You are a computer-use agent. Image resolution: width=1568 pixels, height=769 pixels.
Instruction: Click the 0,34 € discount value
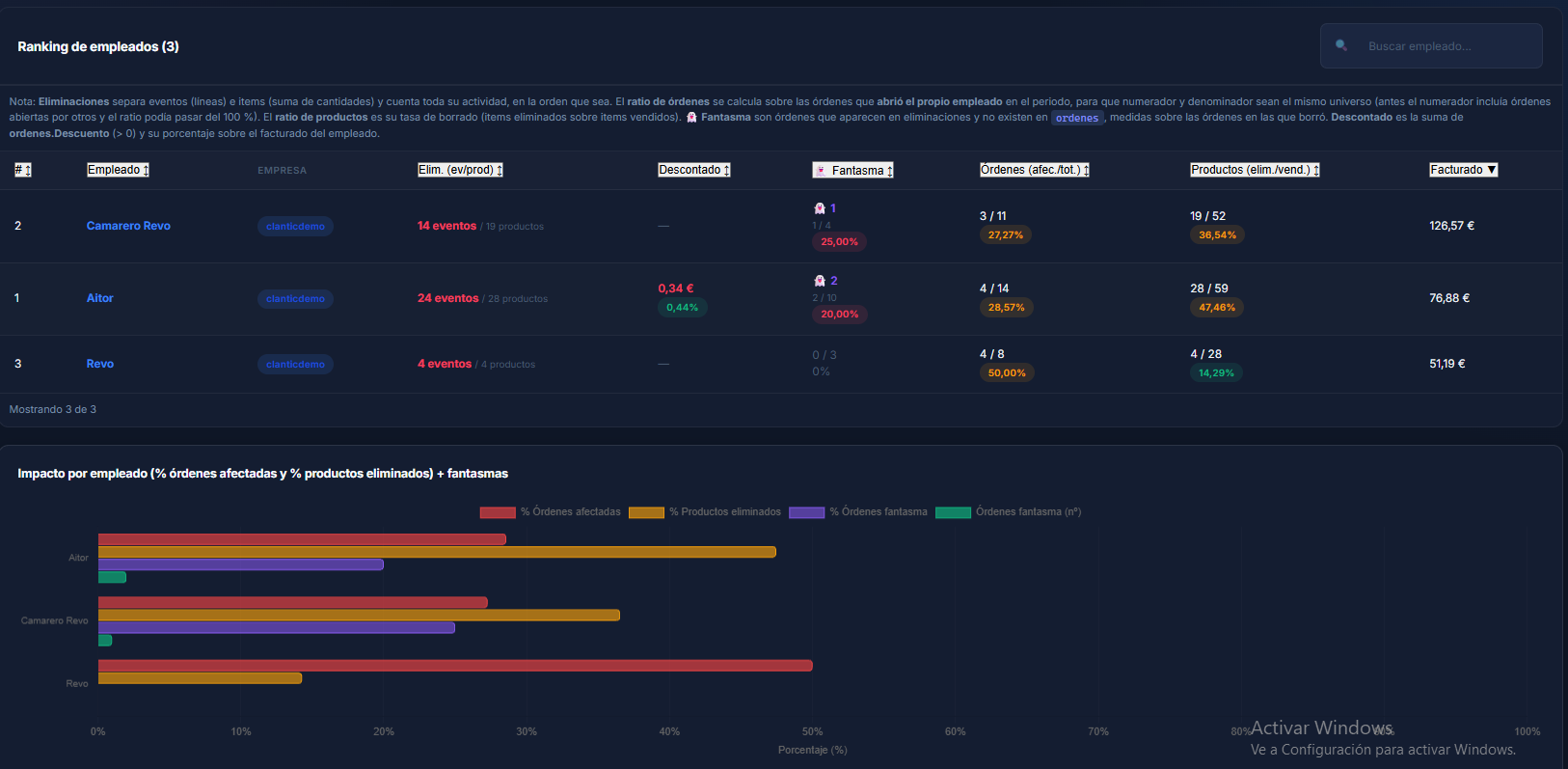[x=676, y=288]
